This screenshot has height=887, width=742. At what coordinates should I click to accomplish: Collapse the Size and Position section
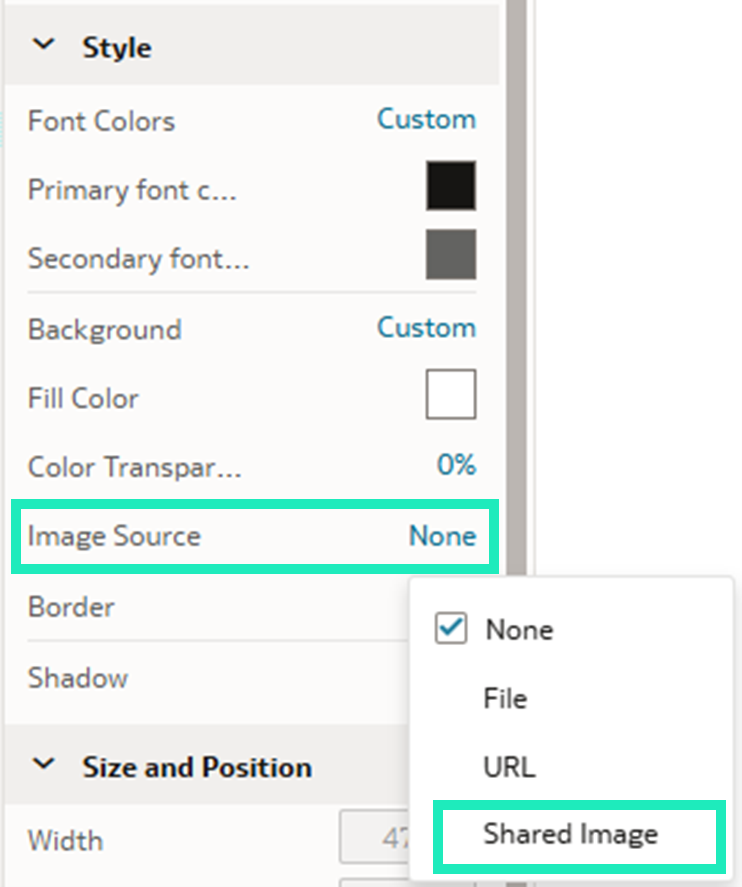(44, 766)
